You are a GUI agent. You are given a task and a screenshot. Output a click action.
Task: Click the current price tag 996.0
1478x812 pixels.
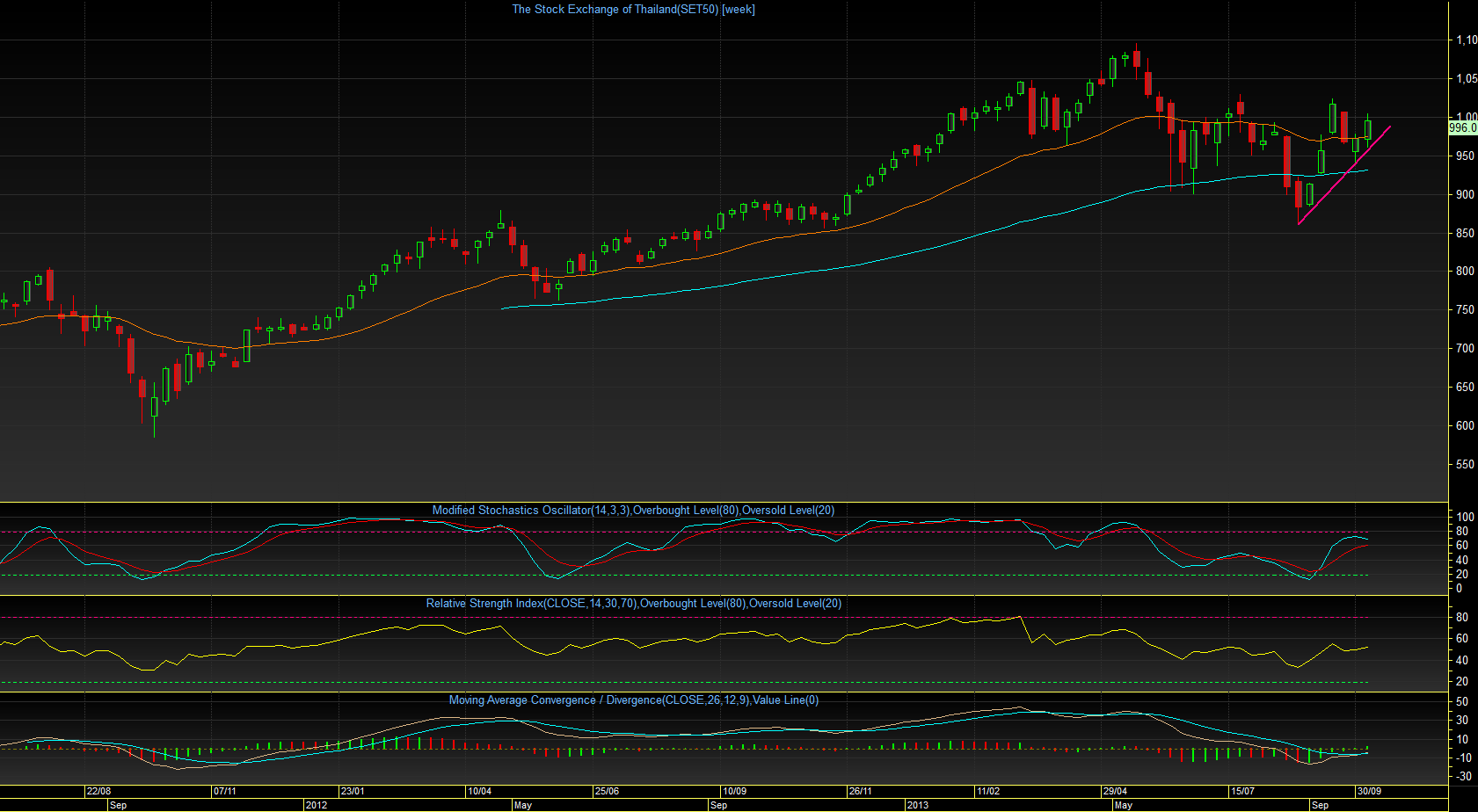1463,127
